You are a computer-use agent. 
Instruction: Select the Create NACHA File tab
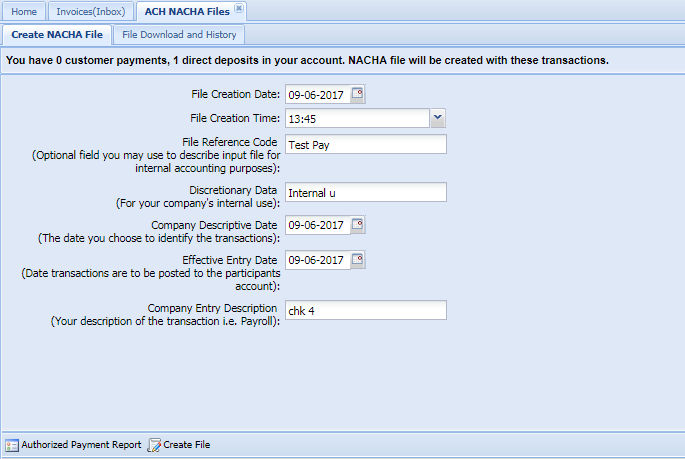tap(56, 35)
